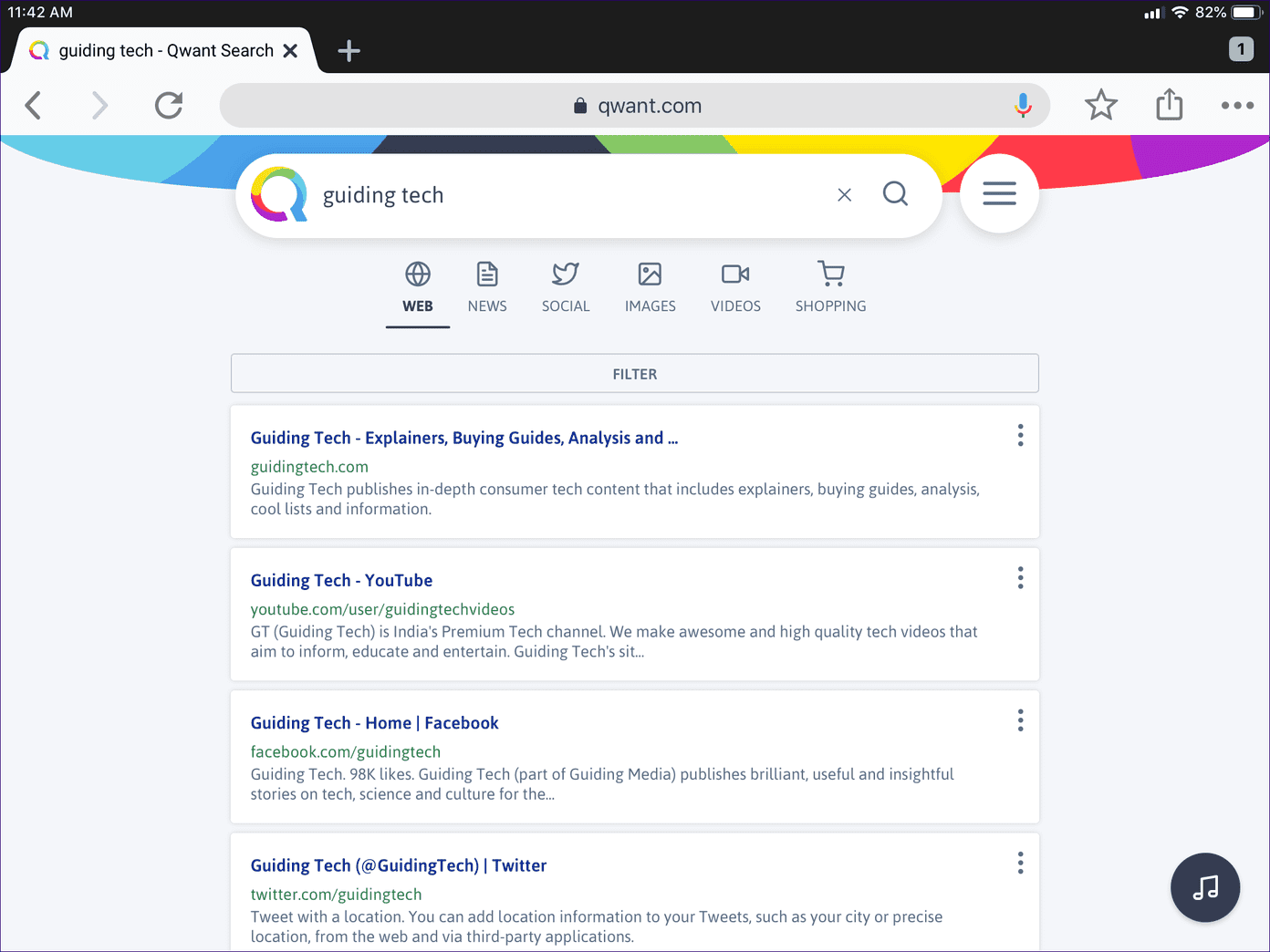Image resolution: width=1270 pixels, height=952 pixels.
Task: Click the battery status indicator
Action: click(x=1246, y=13)
